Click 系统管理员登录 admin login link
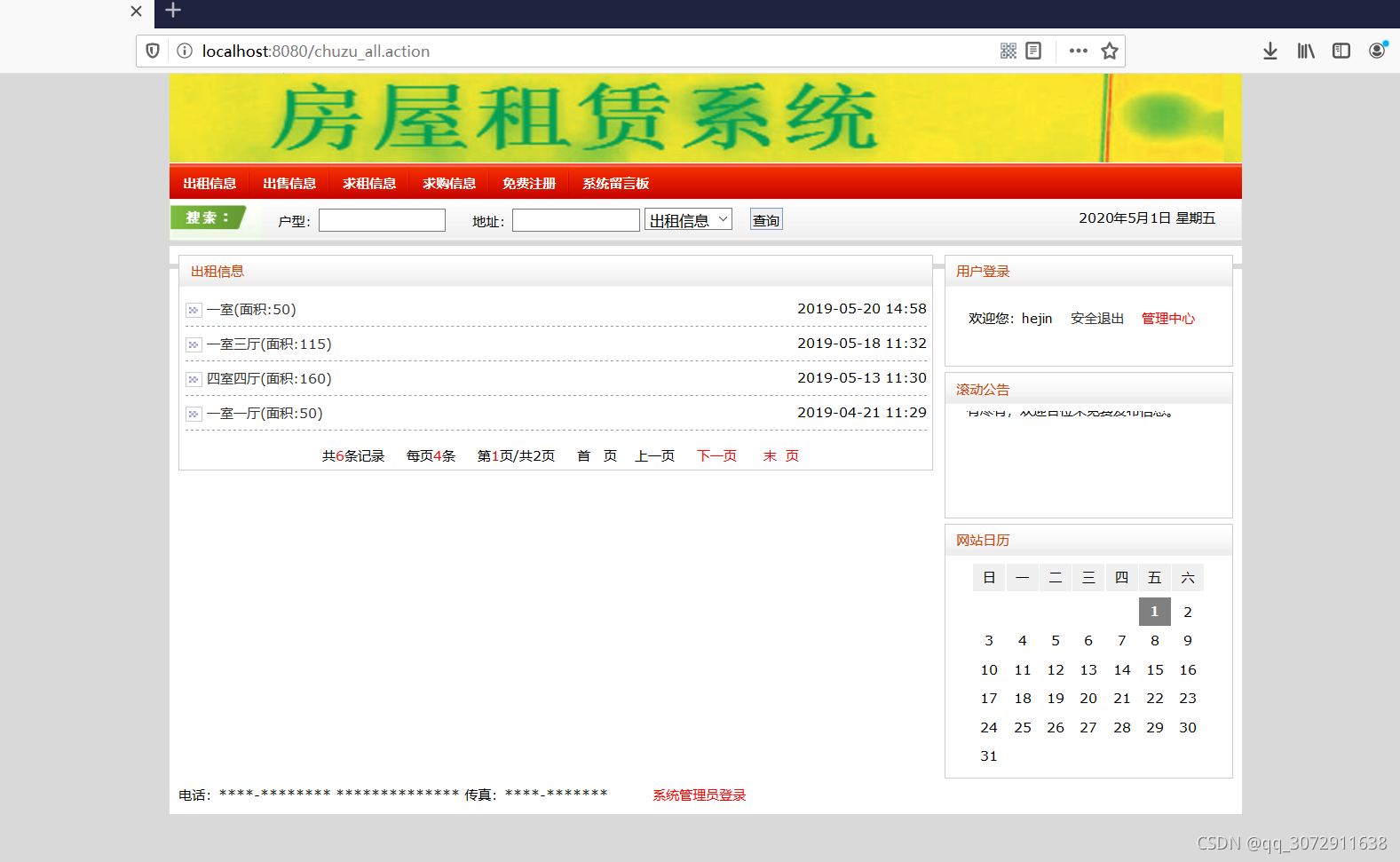Image resolution: width=1400 pixels, height=862 pixels. coord(700,795)
